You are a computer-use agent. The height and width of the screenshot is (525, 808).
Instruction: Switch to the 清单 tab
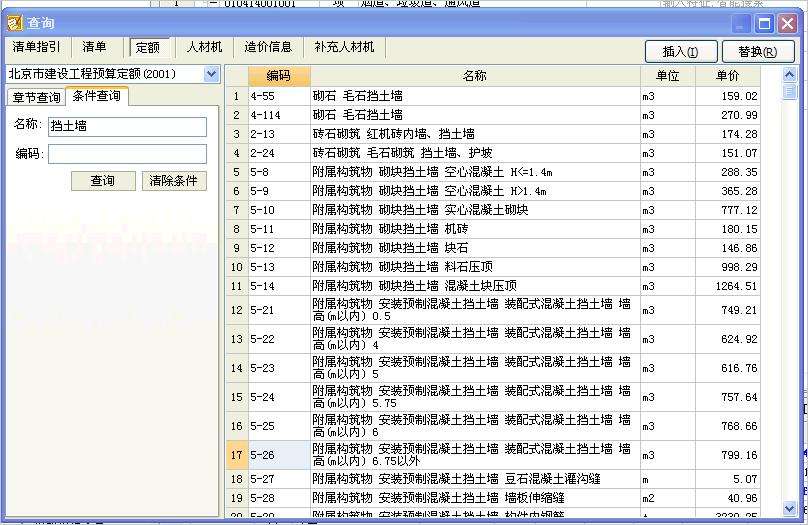(95, 47)
